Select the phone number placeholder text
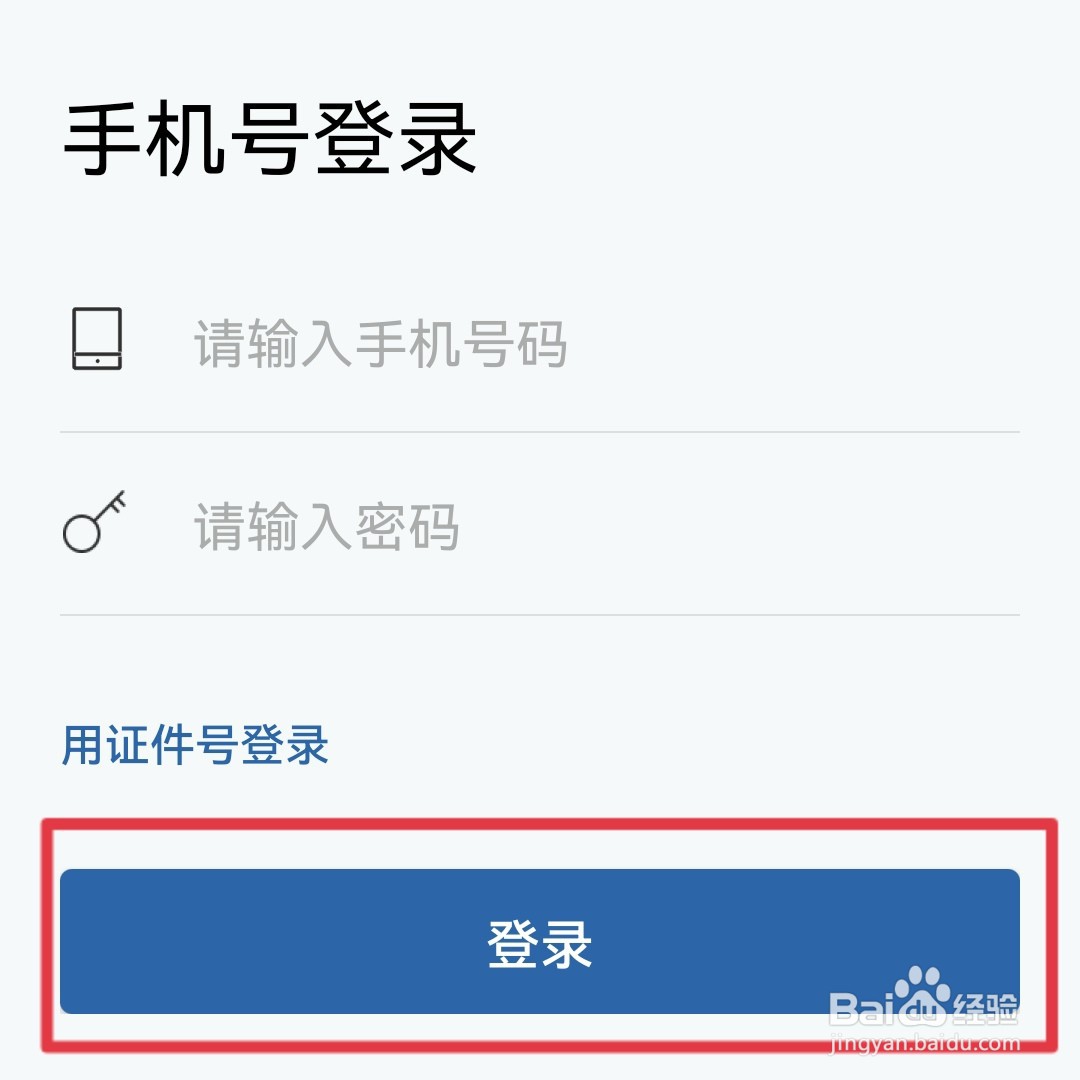1080x1080 pixels. (380, 343)
